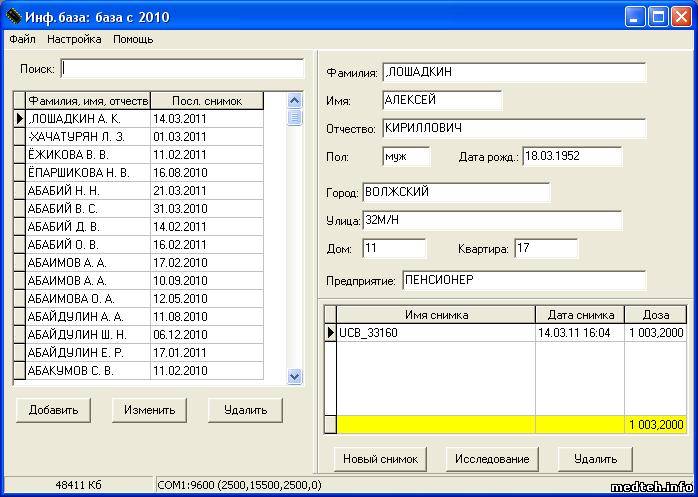Click the application icon in title bar
698x497 pixels.
click(x=13, y=17)
